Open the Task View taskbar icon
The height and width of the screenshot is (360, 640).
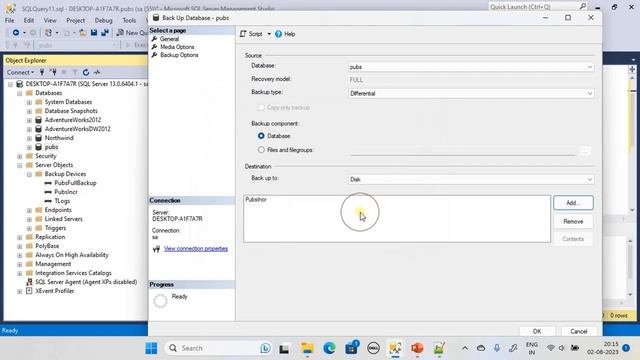click(284, 349)
